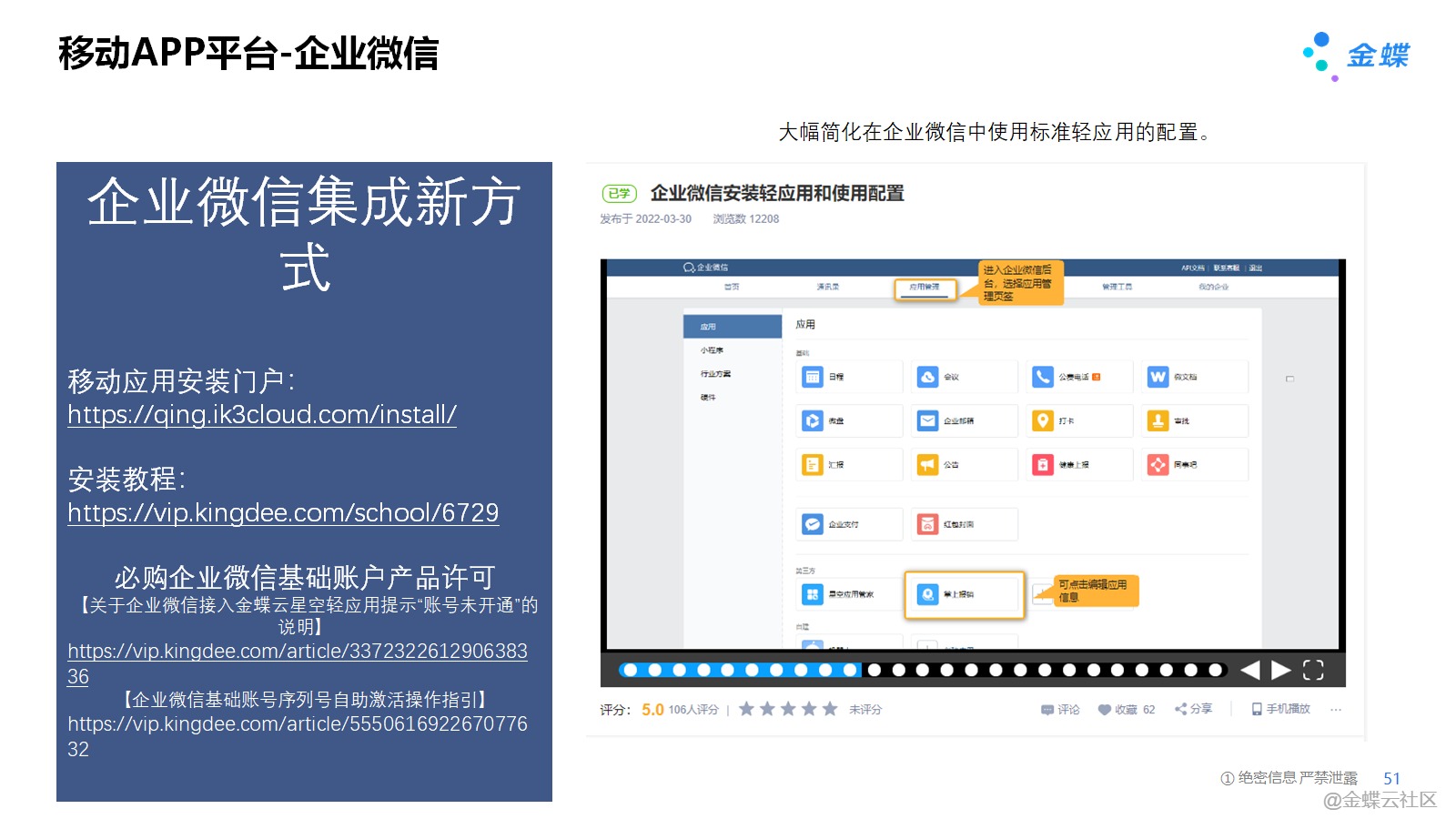Image resolution: width=1456 pixels, height=819 pixels.
Task: Click the 已学 learned badge
Action: coord(619,193)
